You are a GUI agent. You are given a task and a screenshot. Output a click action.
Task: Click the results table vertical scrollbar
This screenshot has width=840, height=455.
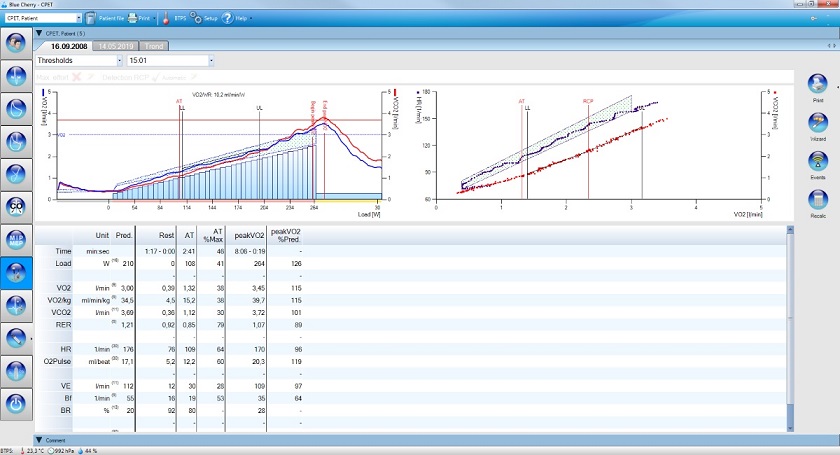(789, 330)
